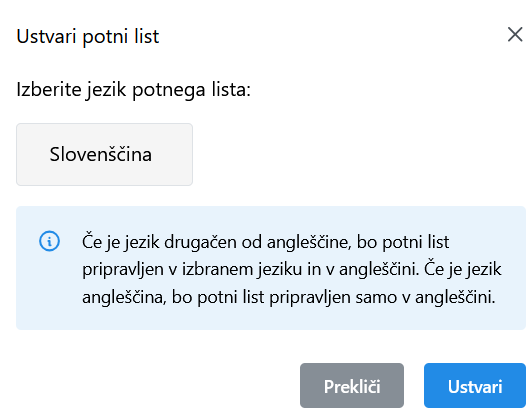Click the blue info circle icon
The height and width of the screenshot is (412, 532).
50,241
